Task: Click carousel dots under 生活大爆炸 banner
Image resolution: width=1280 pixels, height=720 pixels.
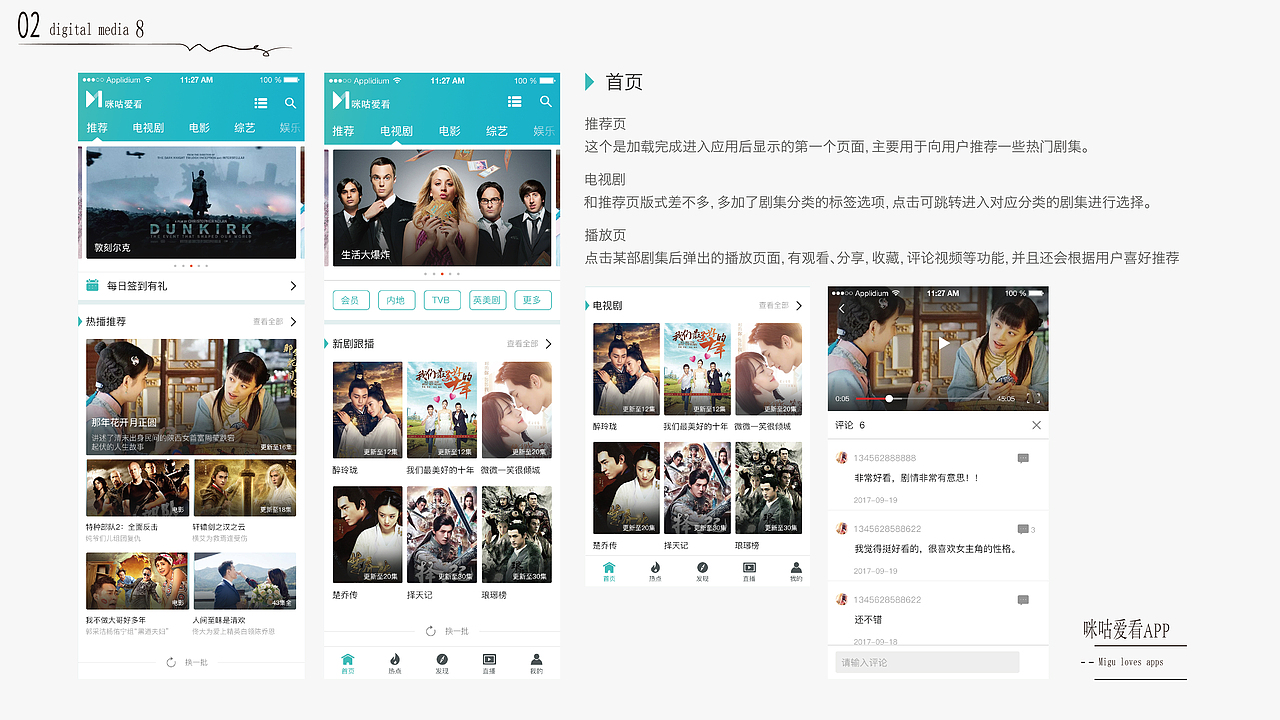Action: pos(442,273)
